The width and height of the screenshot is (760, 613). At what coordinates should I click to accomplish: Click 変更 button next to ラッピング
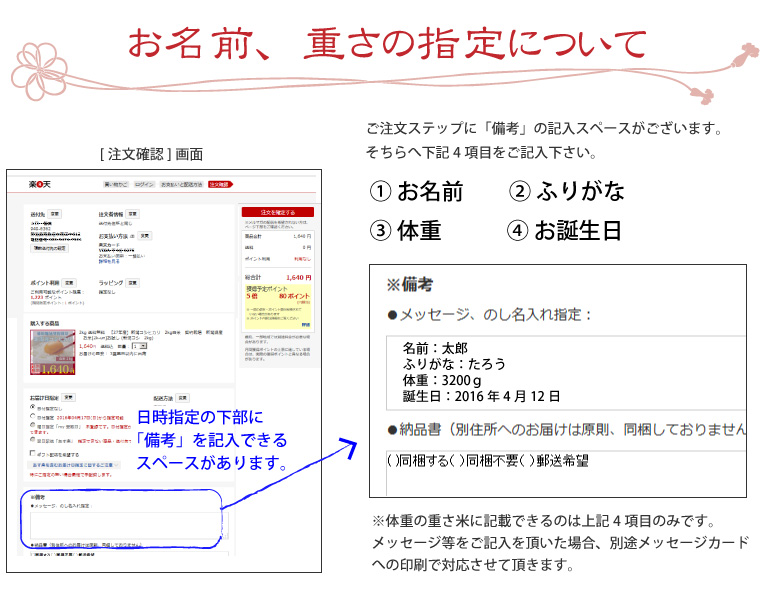pos(132,282)
